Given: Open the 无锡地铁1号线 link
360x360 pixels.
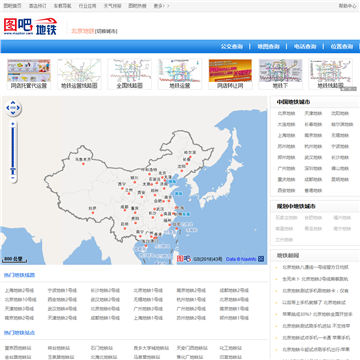Looking at the screenshot, I should point(148,300).
